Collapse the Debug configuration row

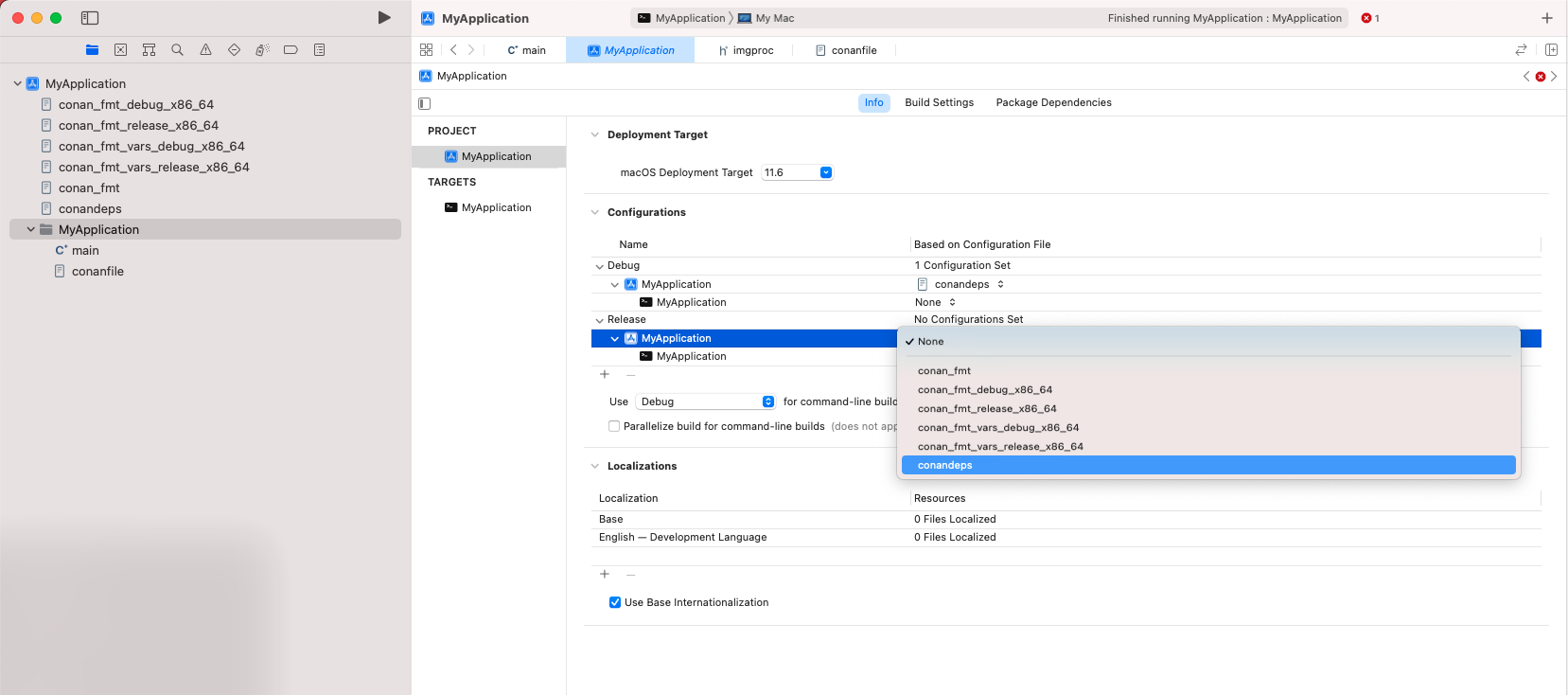point(599,267)
